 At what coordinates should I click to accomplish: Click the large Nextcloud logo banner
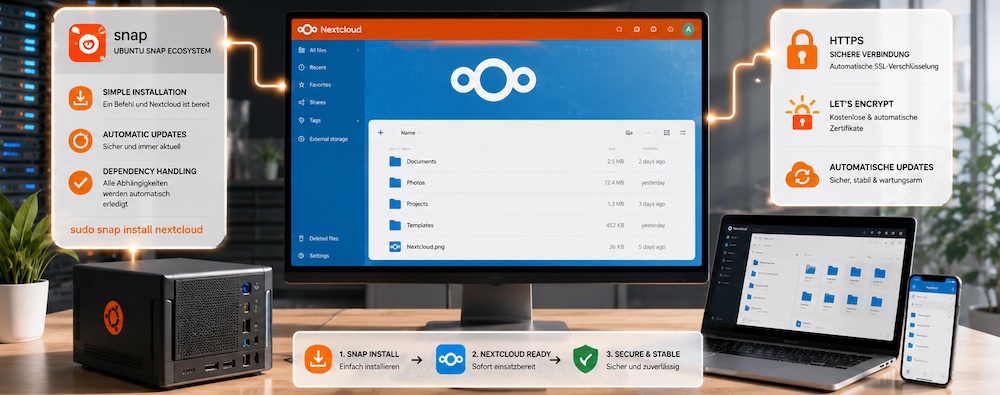pos(493,80)
